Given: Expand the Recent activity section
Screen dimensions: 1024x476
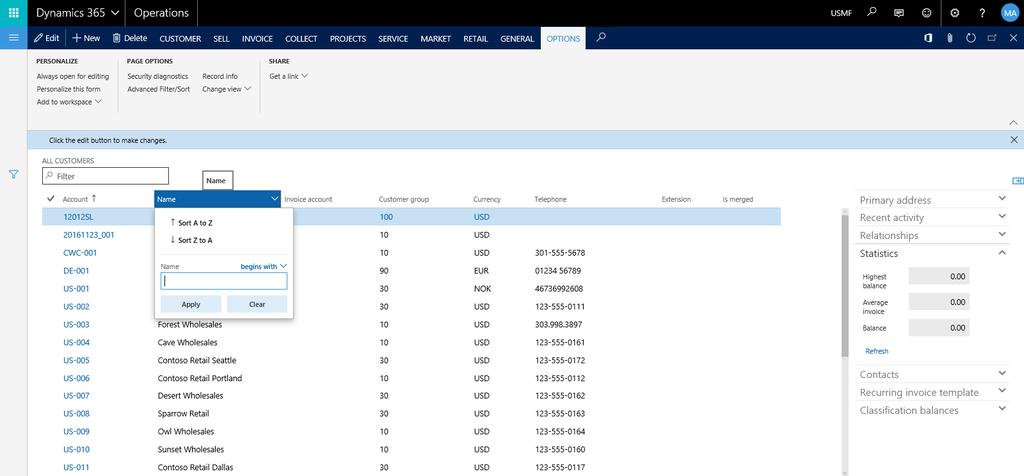Looking at the screenshot, I should 931,217.
